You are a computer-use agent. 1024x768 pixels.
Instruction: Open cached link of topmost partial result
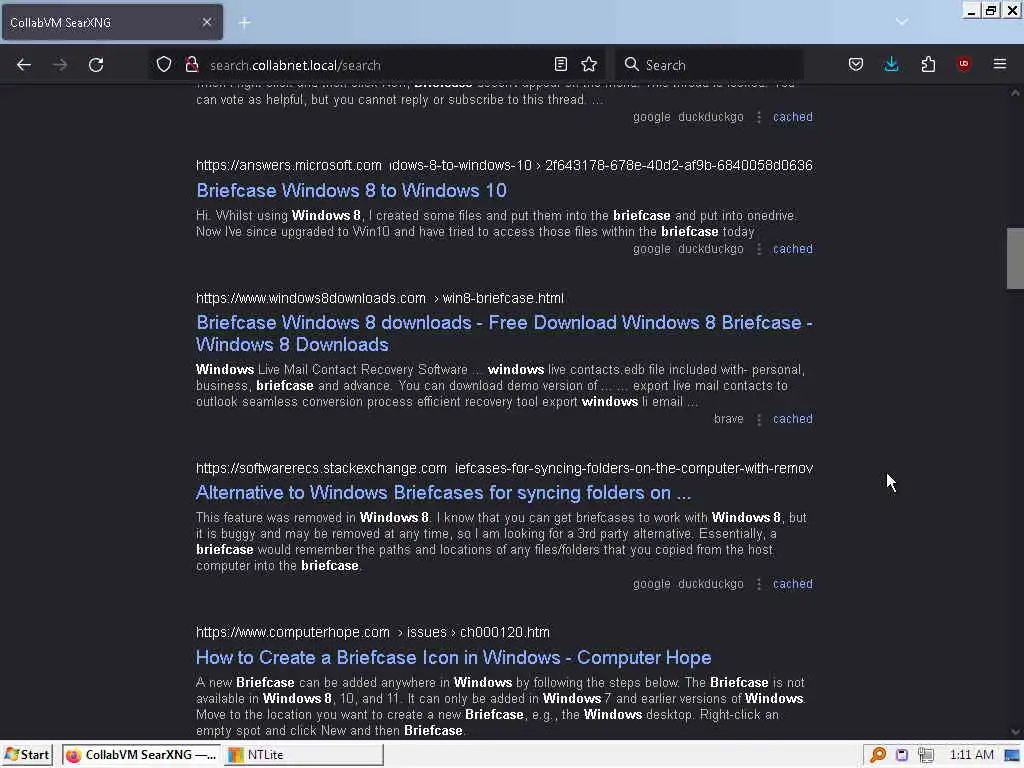pyautogui.click(x=793, y=117)
